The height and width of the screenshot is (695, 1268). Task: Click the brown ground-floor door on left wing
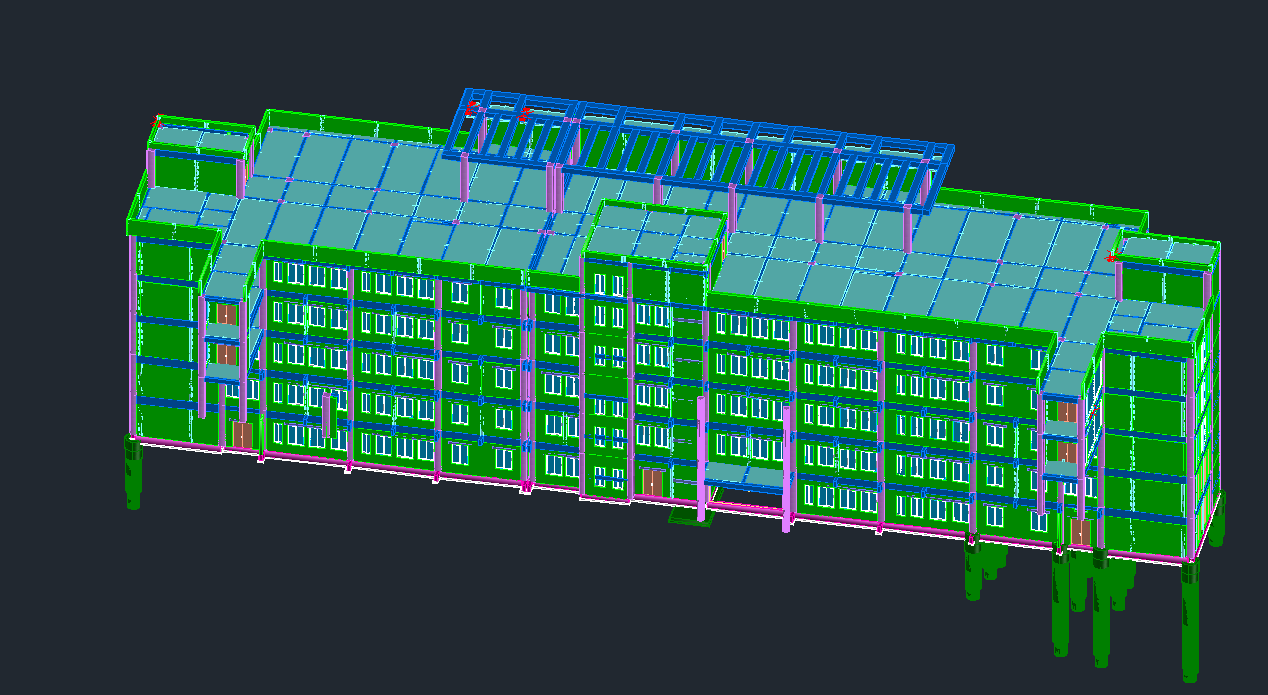click(x=242, y=435)
